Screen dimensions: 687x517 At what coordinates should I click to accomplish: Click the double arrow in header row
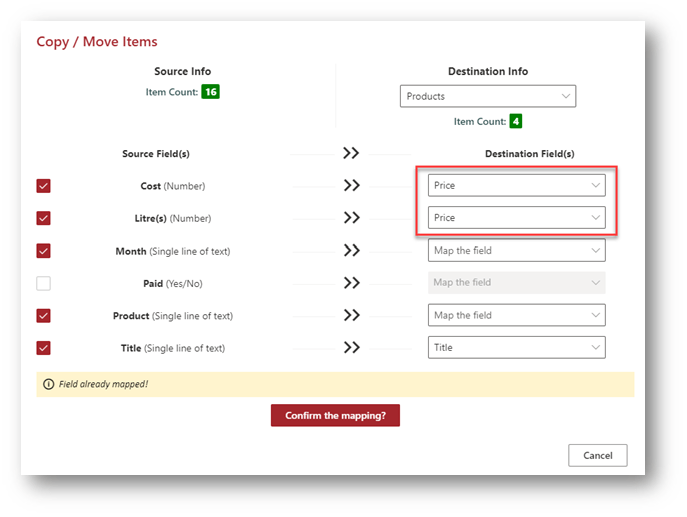coord(351,154)
